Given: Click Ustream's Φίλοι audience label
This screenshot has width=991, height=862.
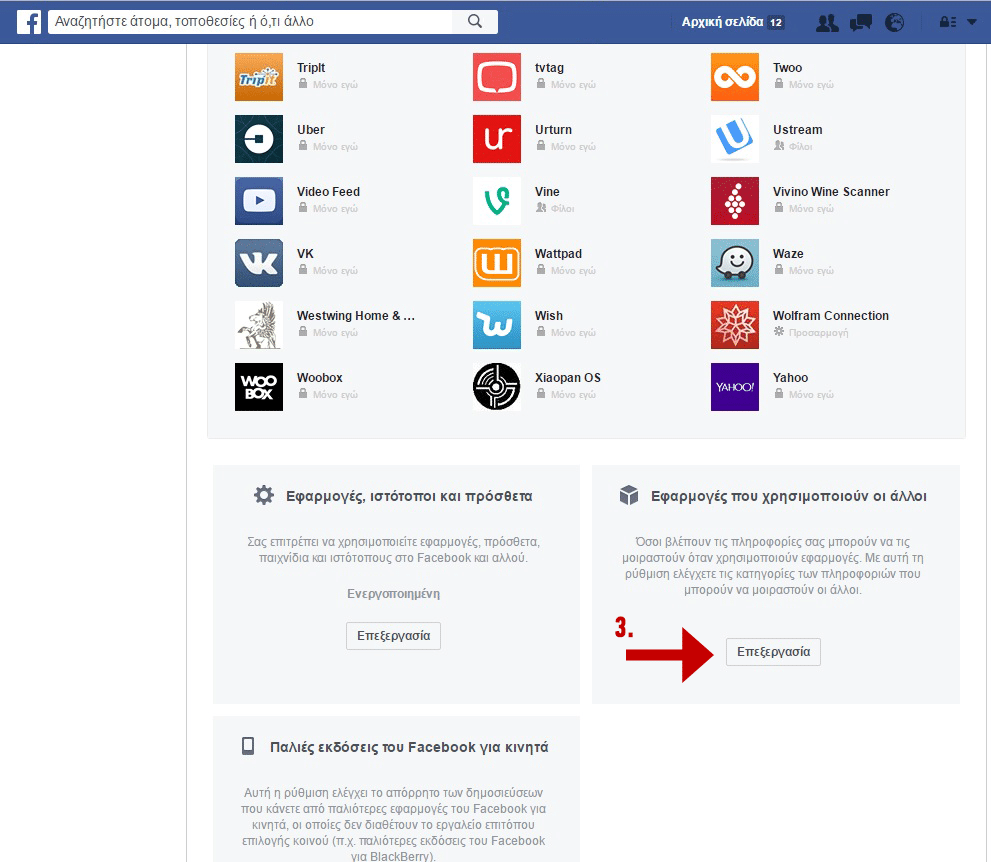Looking at the screenshot, I should pos(800,147).
